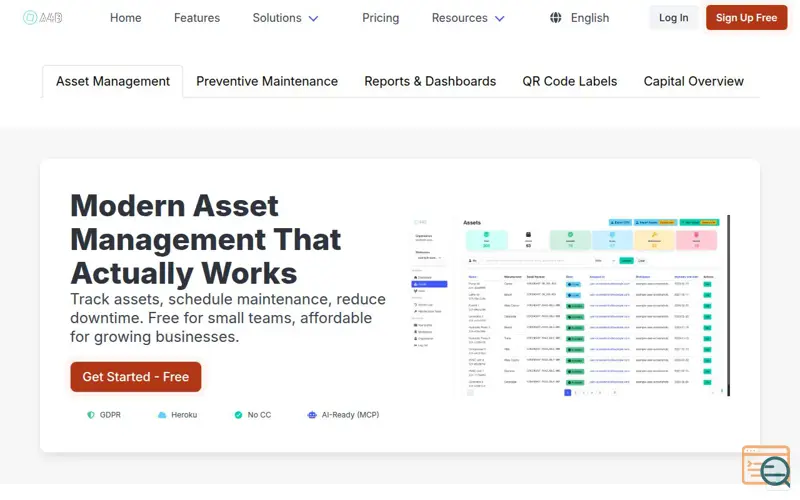Open the floating magnifier widget icon
The width and height of the screenshot is (800, 500).
[766, 466]
